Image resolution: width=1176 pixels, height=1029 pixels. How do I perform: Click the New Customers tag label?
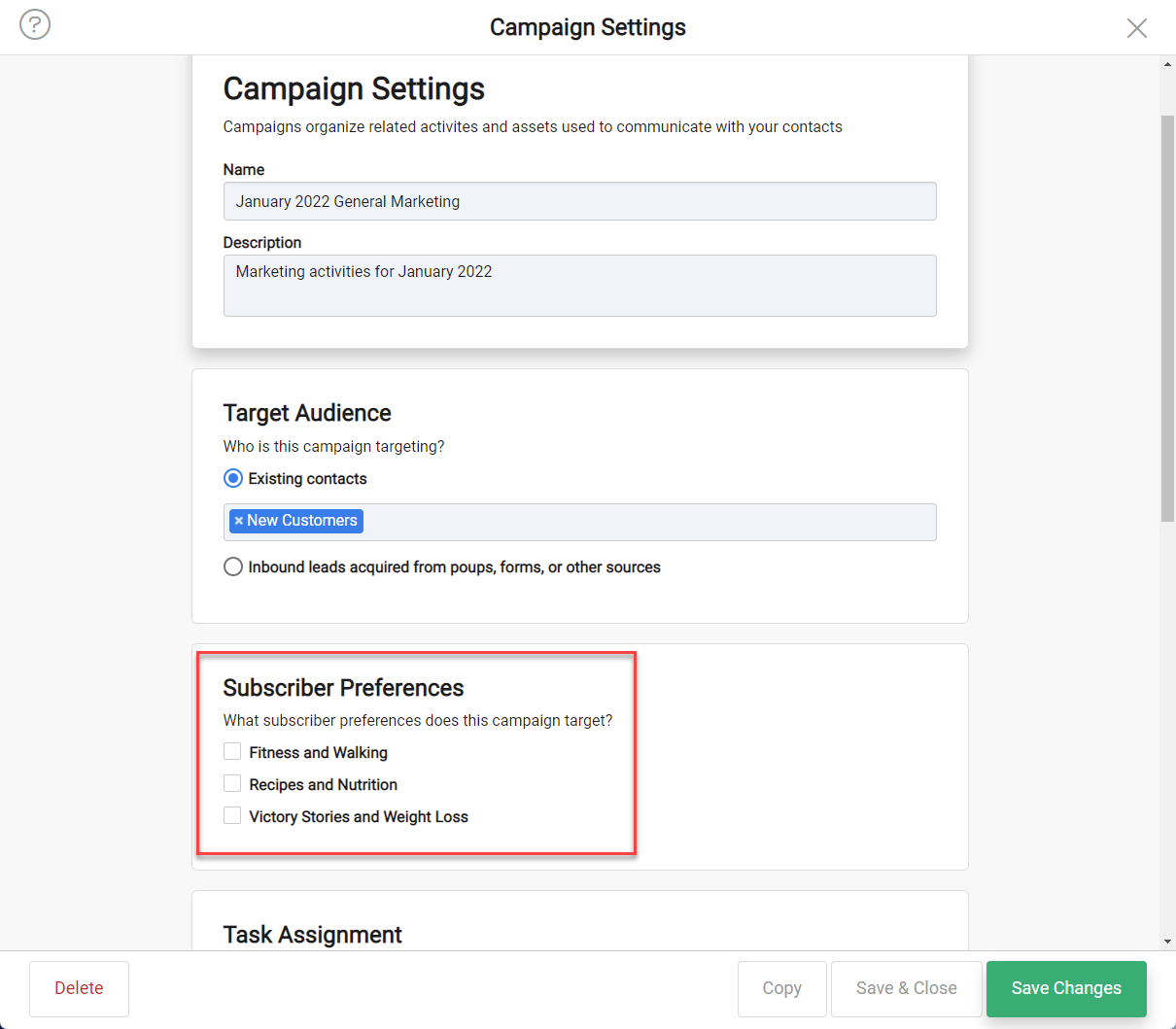click(302, 521)
